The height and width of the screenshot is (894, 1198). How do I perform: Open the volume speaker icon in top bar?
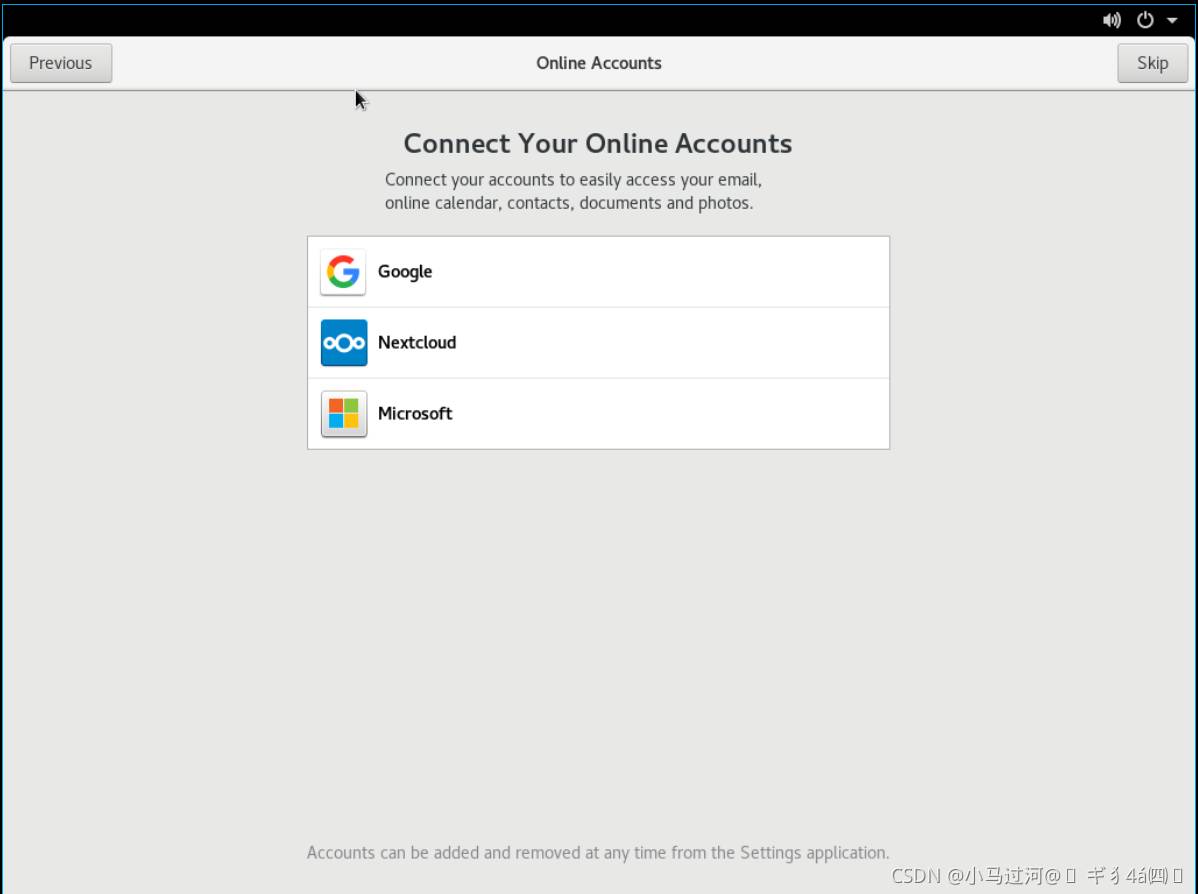click(x=1112, y=20)
